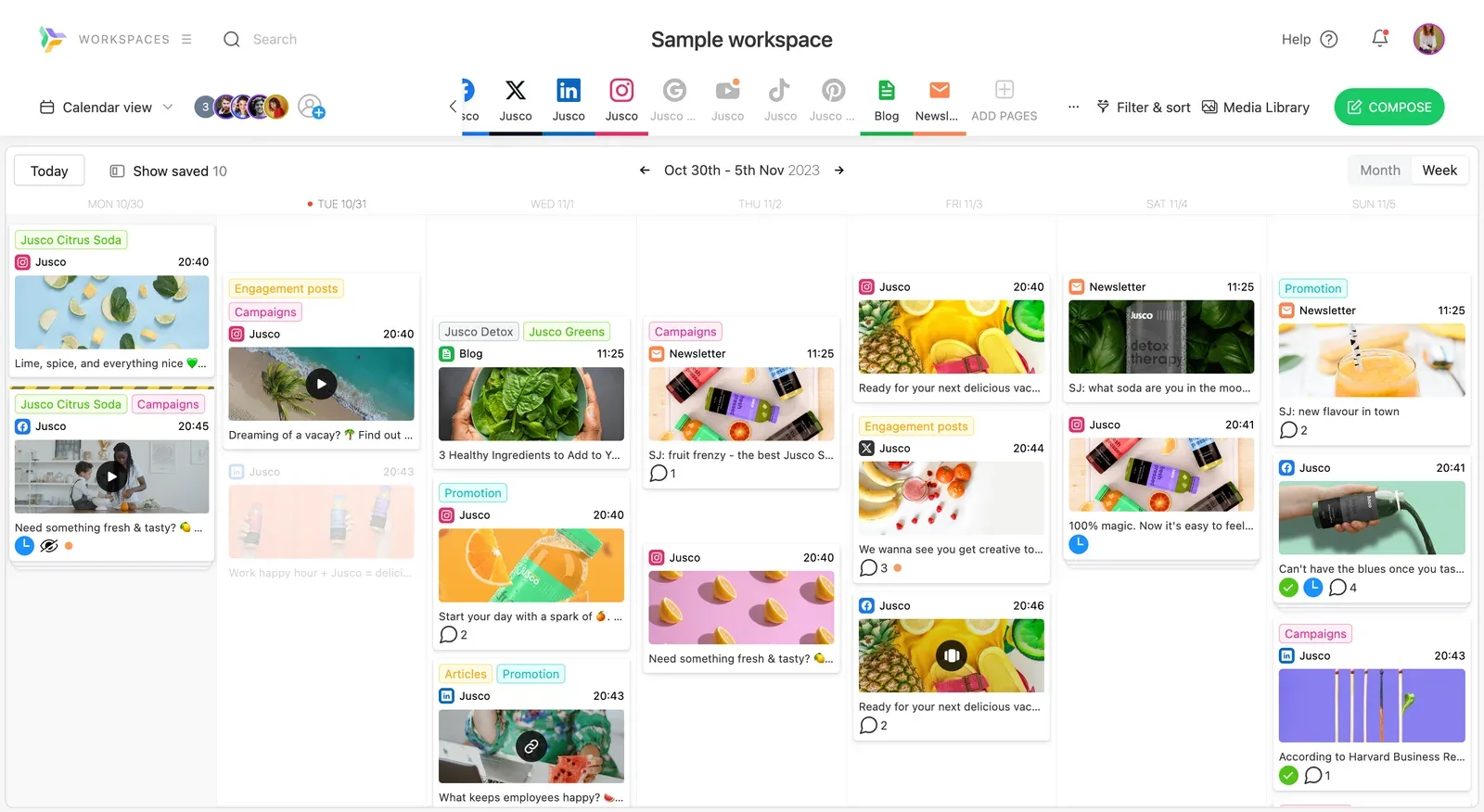Open the Media Library
Screen dimensions: 1484x812
coord(1256,108)
